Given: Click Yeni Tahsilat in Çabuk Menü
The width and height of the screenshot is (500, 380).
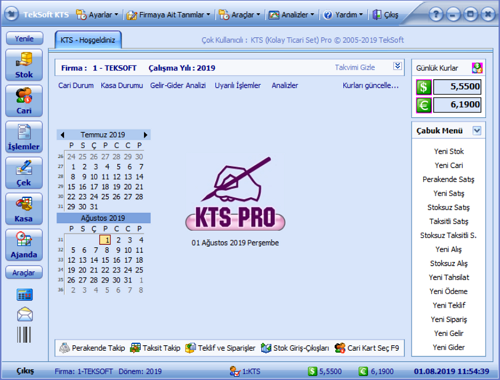Looking at the screenshot, I should point(449,277).
